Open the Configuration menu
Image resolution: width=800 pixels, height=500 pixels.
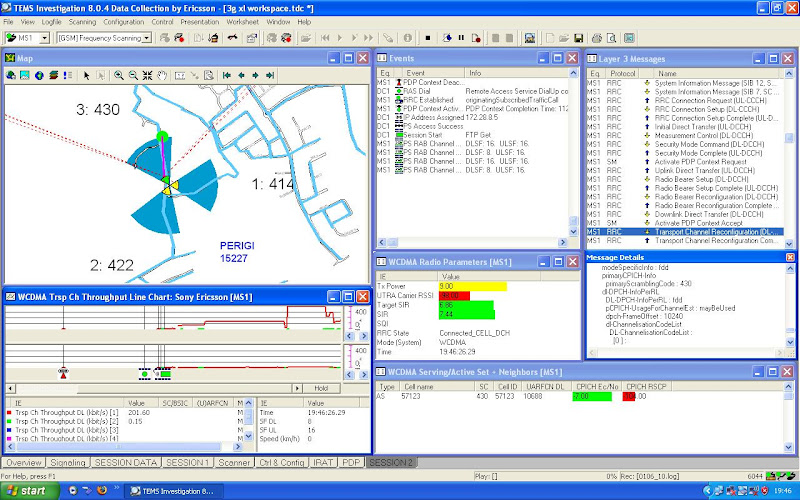pyautogui.click(x=123, y=22)
